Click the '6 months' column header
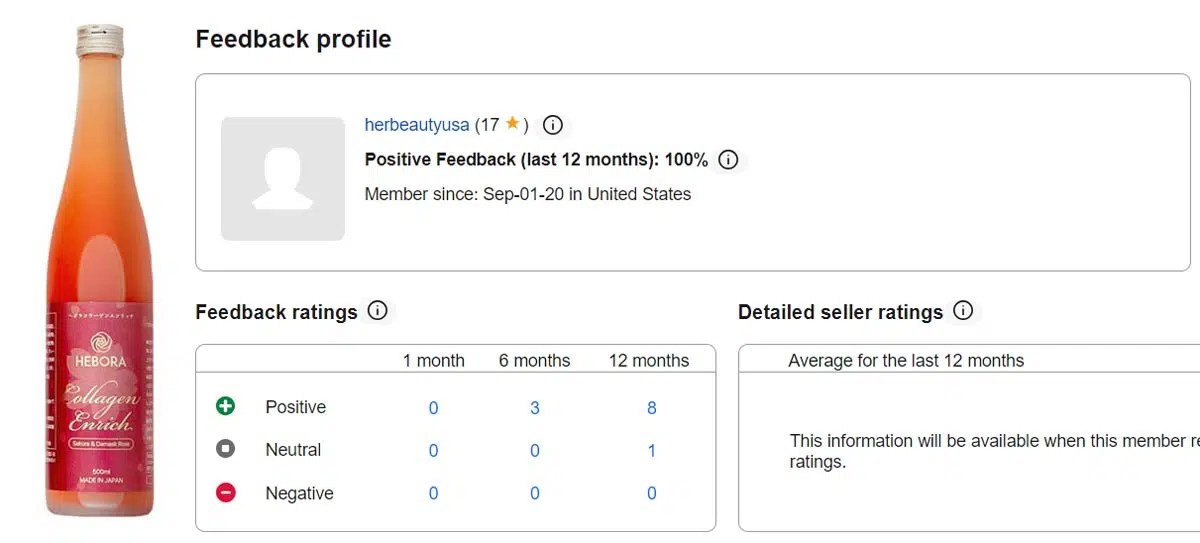The height and width of the screenshot is (543, 1200). [x=535, y=361]
